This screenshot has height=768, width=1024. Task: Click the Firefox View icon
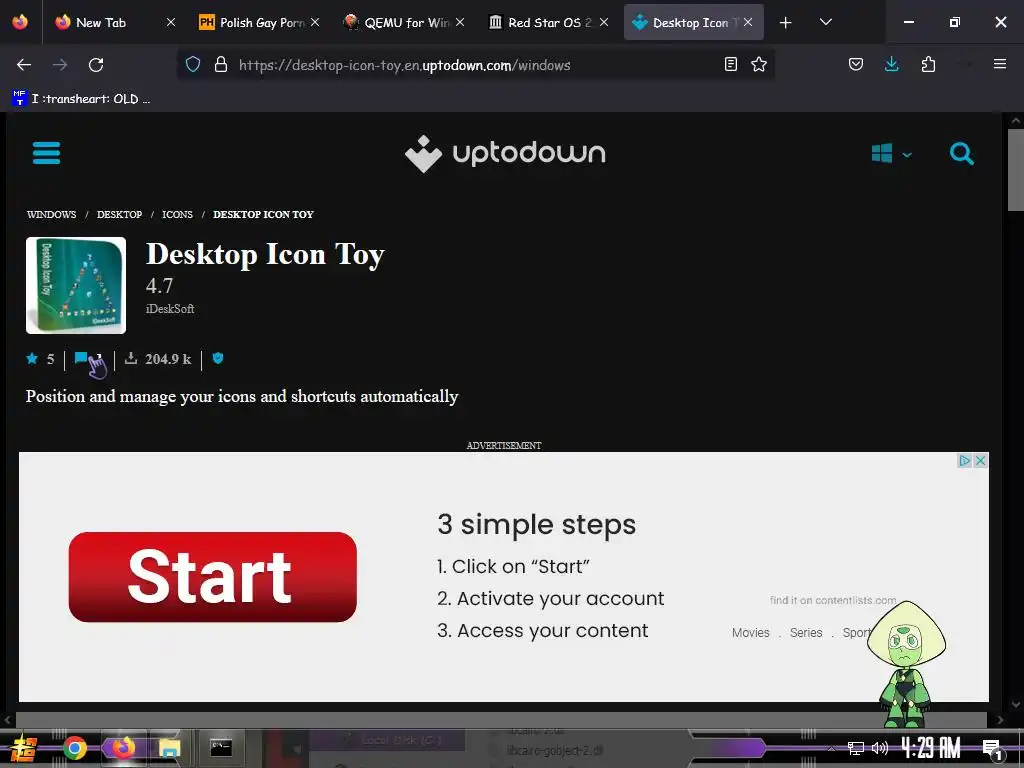[20, 22]
